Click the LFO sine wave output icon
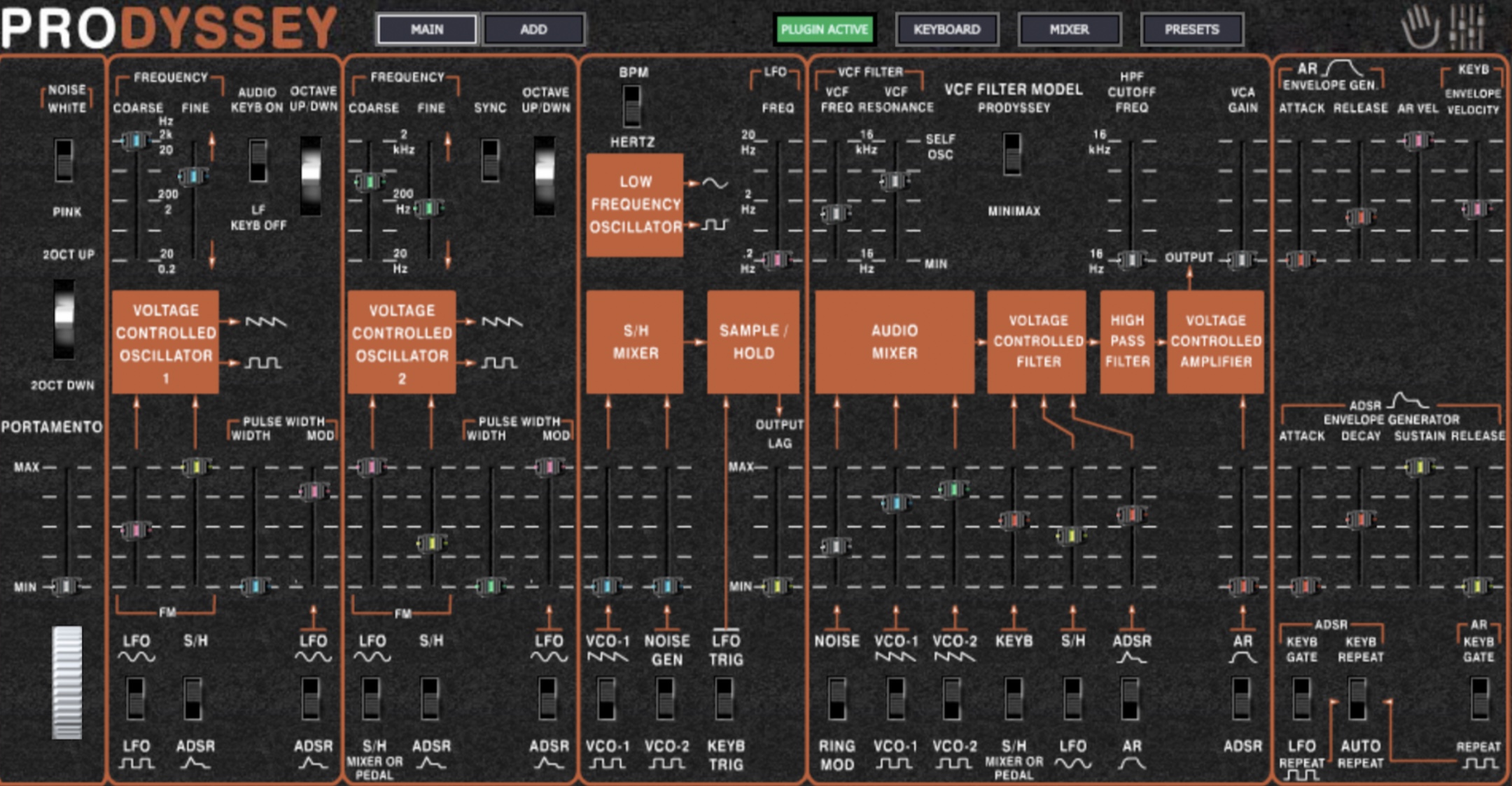Screen dimensions: 1512x786 715,183
